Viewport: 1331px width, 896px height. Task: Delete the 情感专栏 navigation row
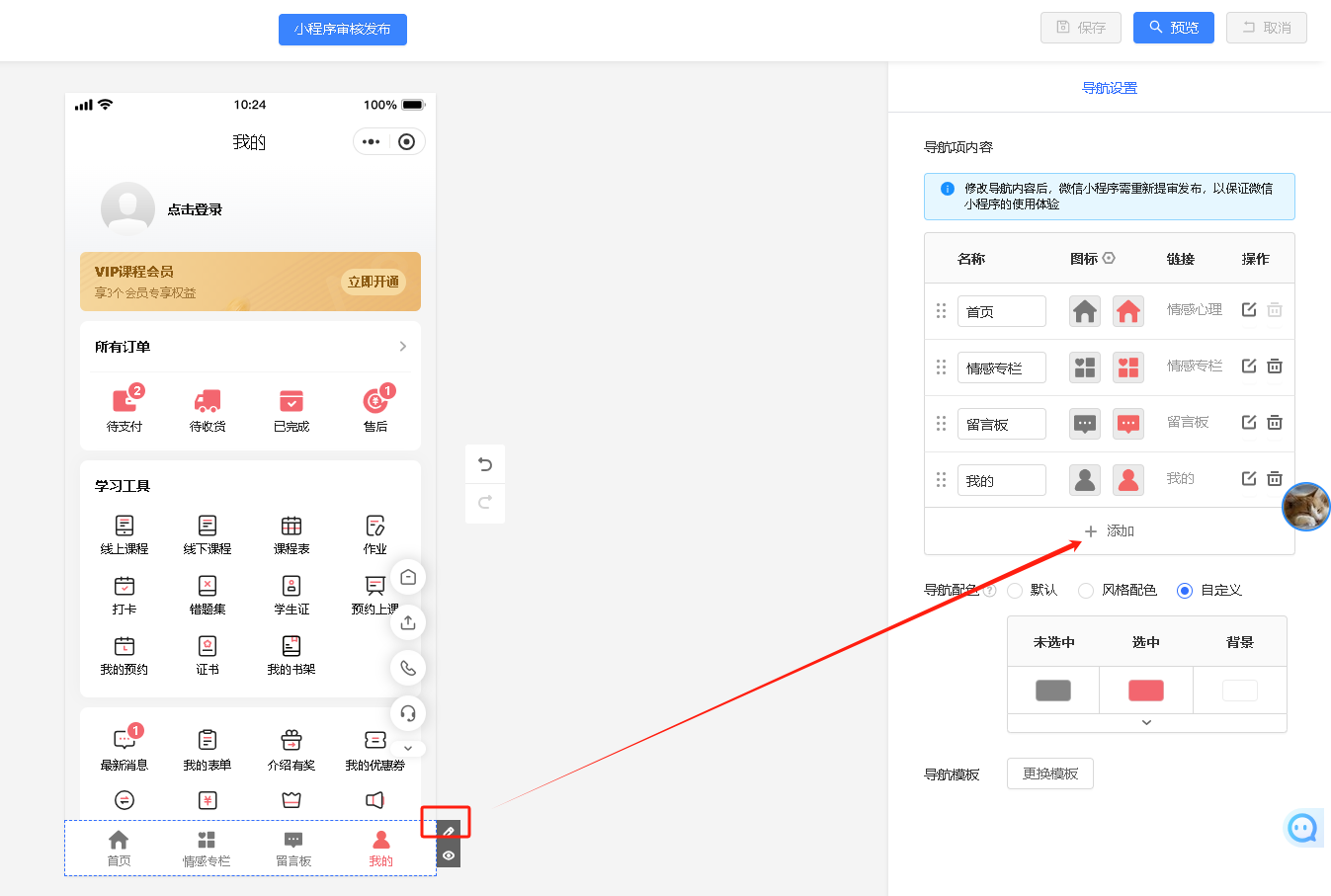point(1275,367)
